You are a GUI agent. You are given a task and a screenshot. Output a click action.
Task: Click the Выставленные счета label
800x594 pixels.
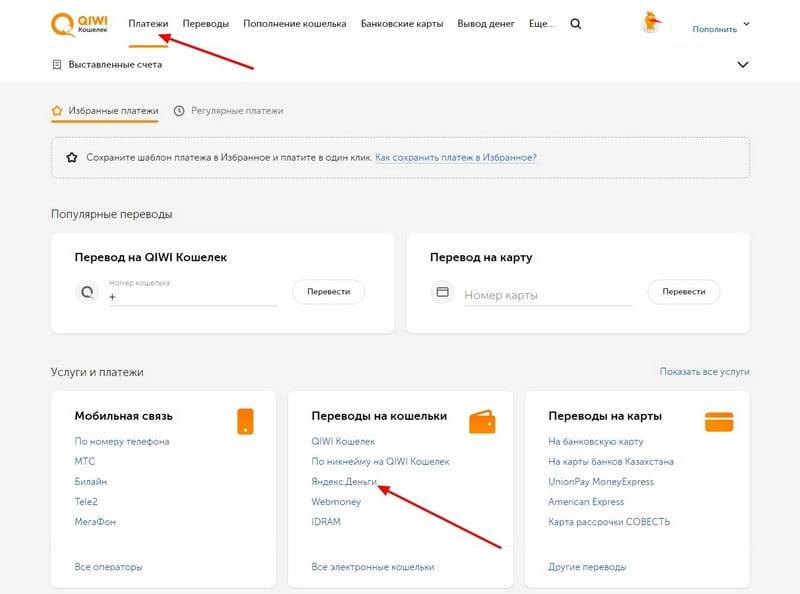[x=115, y=65]
